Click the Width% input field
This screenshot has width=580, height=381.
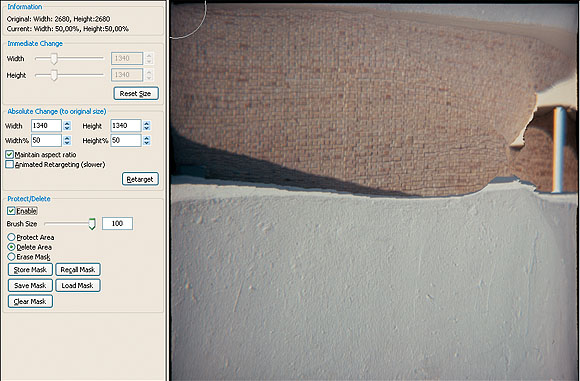pyautogui.click(x=46, y=141)
